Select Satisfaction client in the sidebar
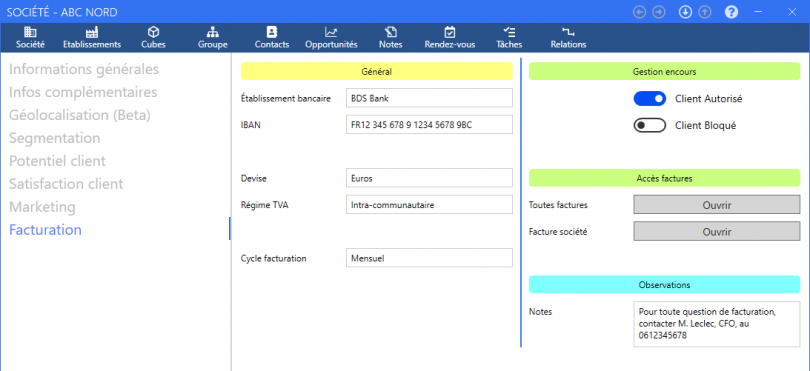The height and width of the screenshot is (371, 810). [66, 183]
